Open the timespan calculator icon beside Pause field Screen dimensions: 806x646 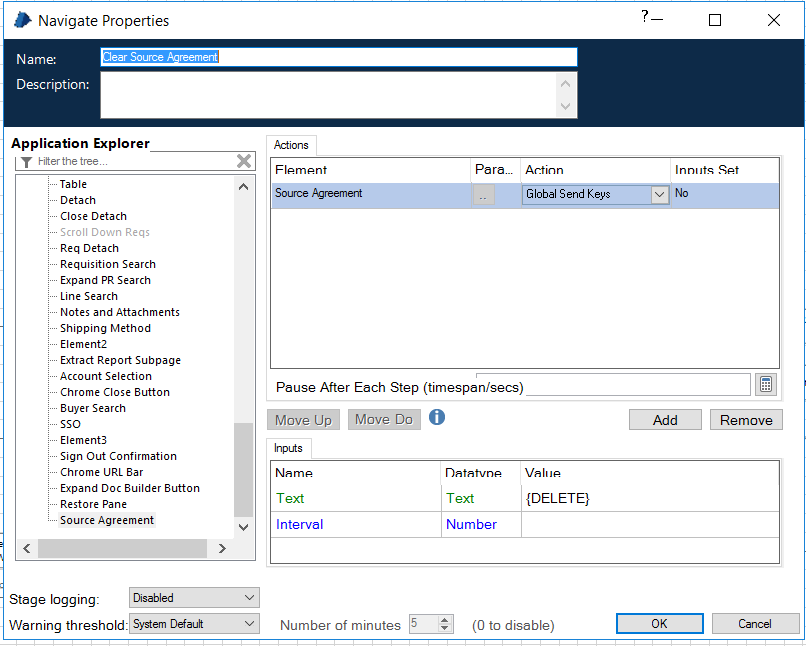[x=765, y=383]
